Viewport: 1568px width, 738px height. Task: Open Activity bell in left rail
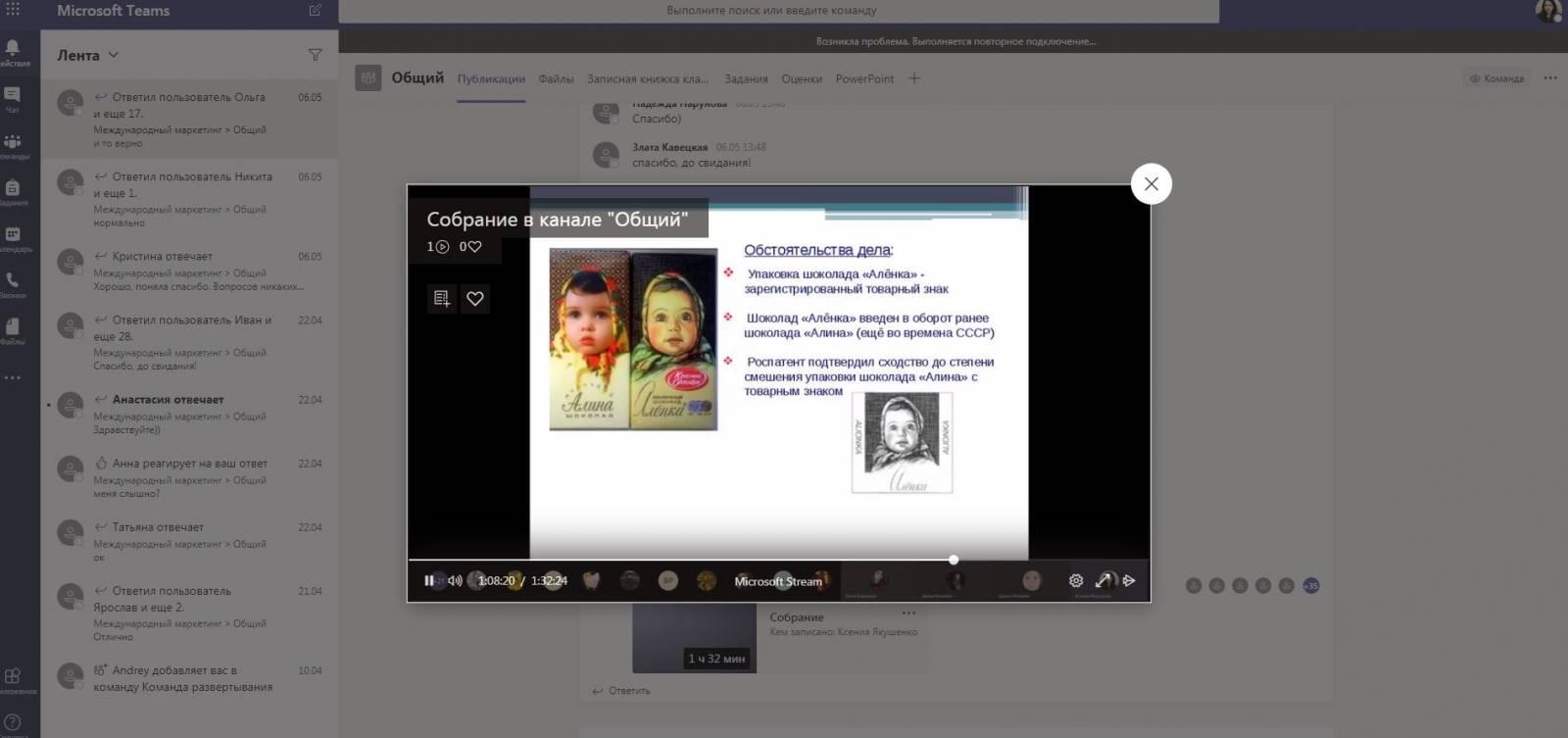point(13,52)
